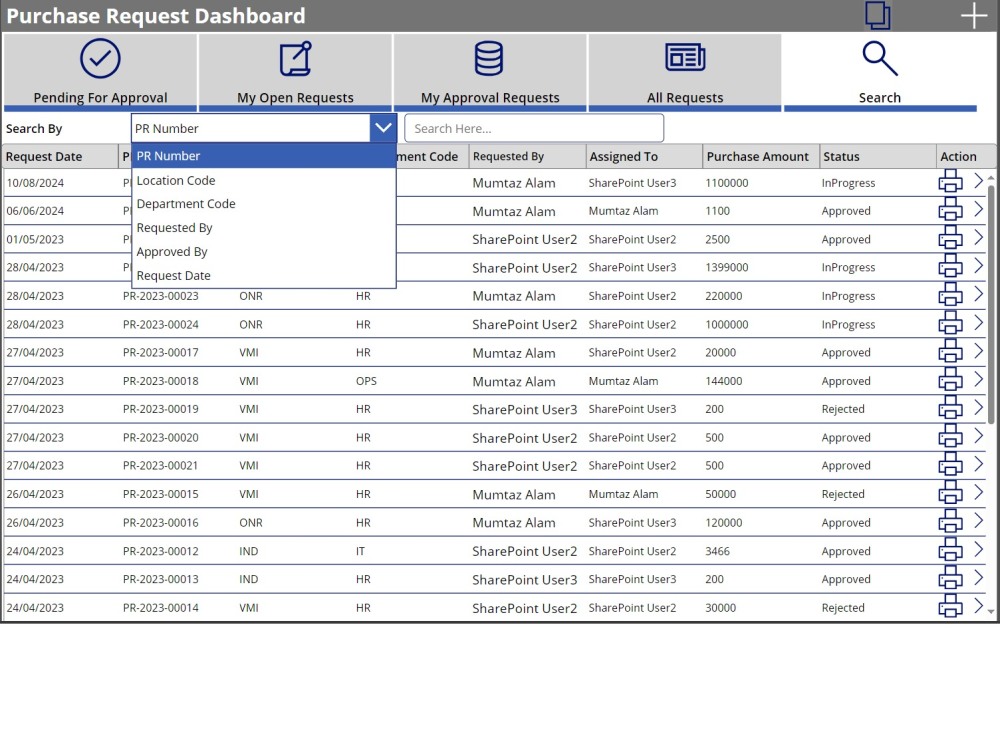Viewport: 1000px width, 750px height.
Task: Print request PR-2023-00020
Action: (950, 436)
